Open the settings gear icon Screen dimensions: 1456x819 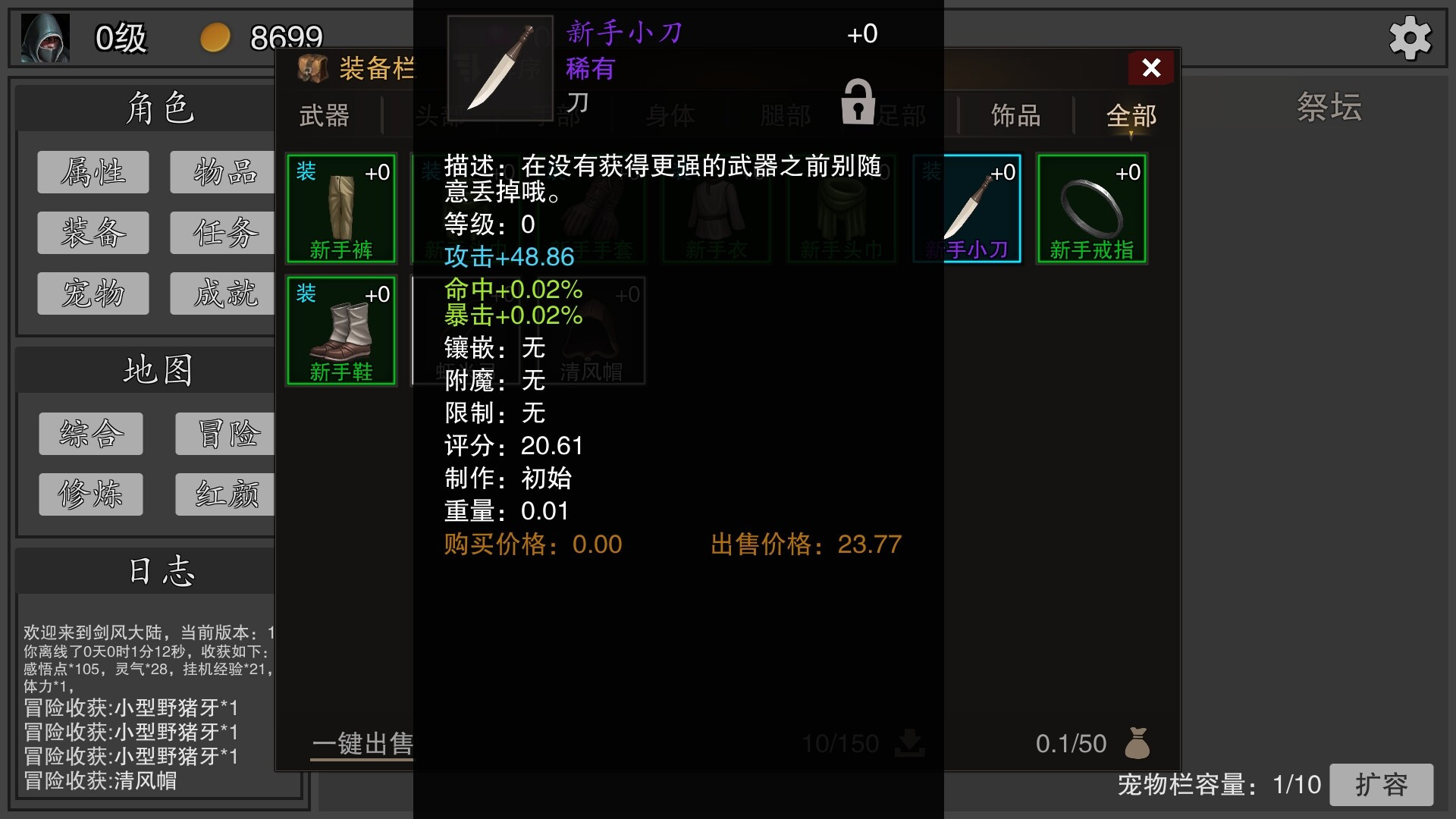(1410, 38)
